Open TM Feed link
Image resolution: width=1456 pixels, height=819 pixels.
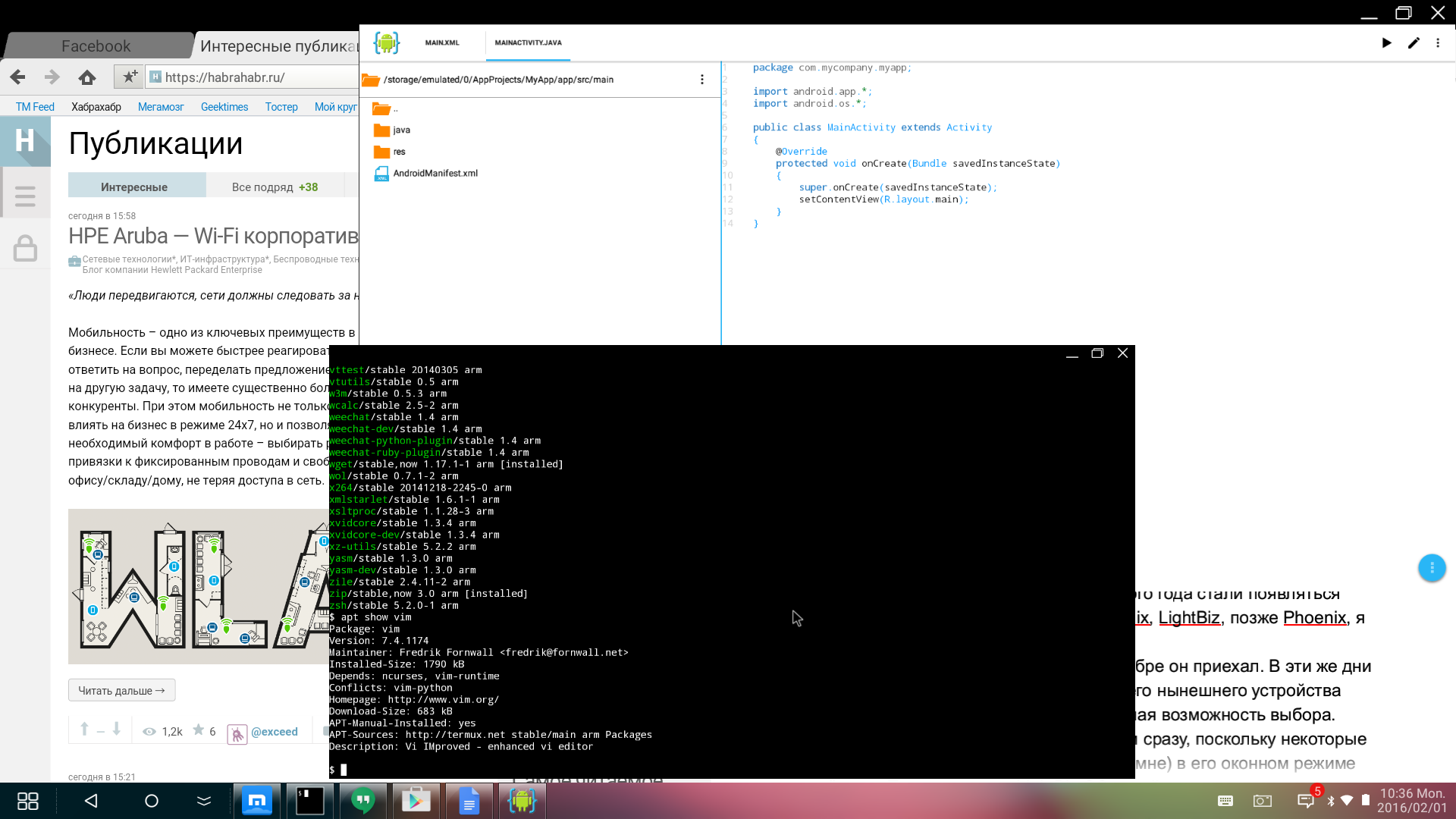[x=35, y=107]
